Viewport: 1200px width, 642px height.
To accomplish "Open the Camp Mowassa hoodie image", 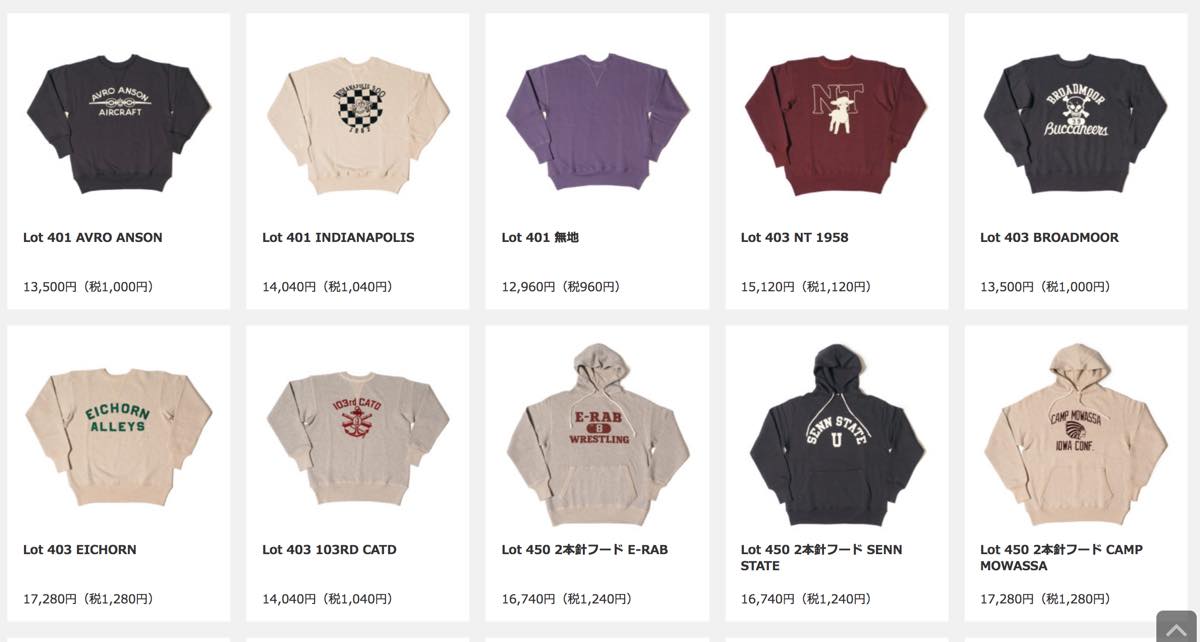I will [x=1076, y=436].
